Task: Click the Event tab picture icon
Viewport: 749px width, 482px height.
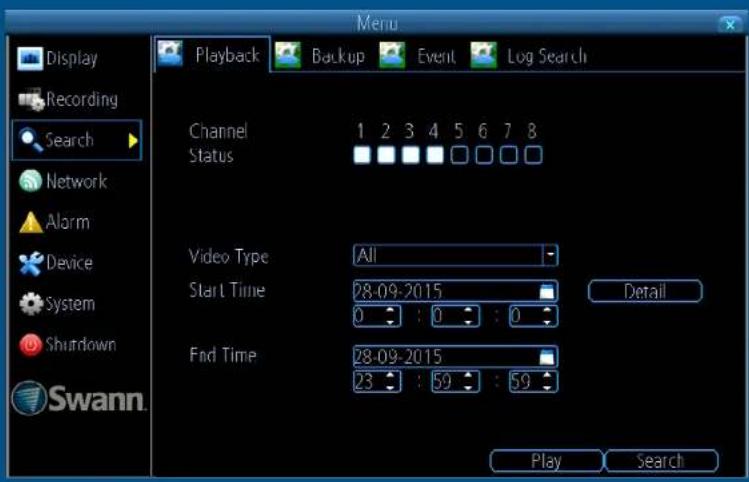Action: click(x=392, y=55)
